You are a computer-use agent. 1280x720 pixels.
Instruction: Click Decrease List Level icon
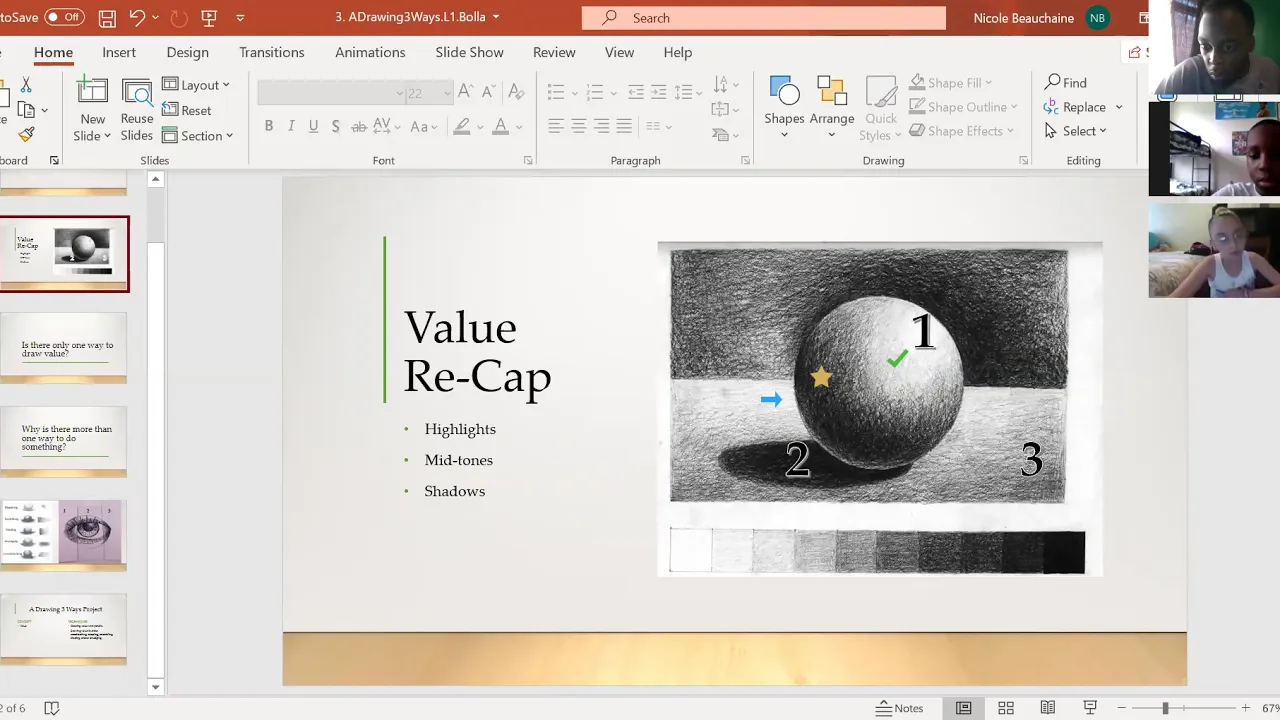[636, 92]
